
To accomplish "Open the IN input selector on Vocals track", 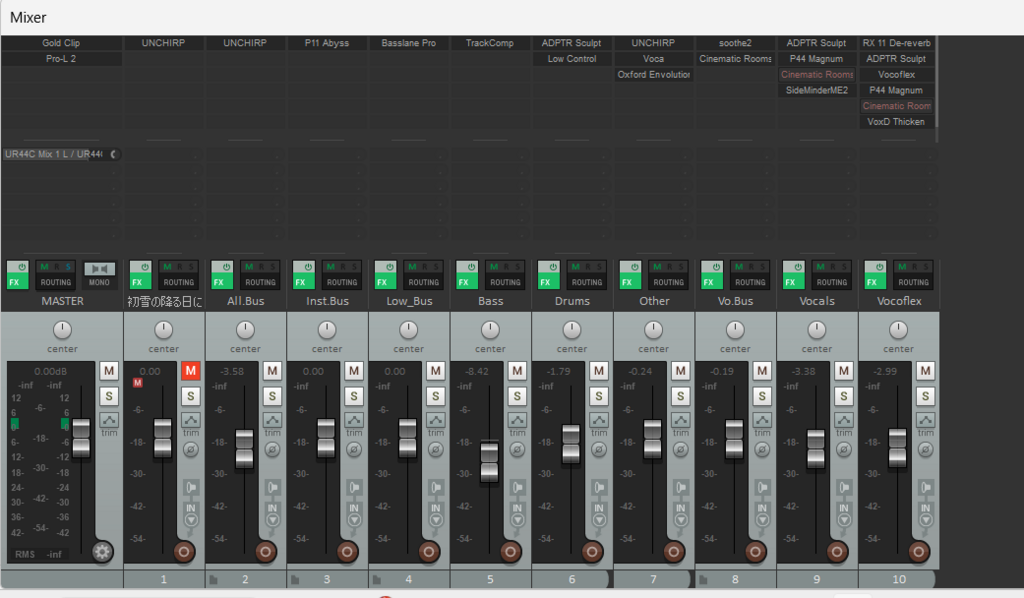I will point(844,508).
